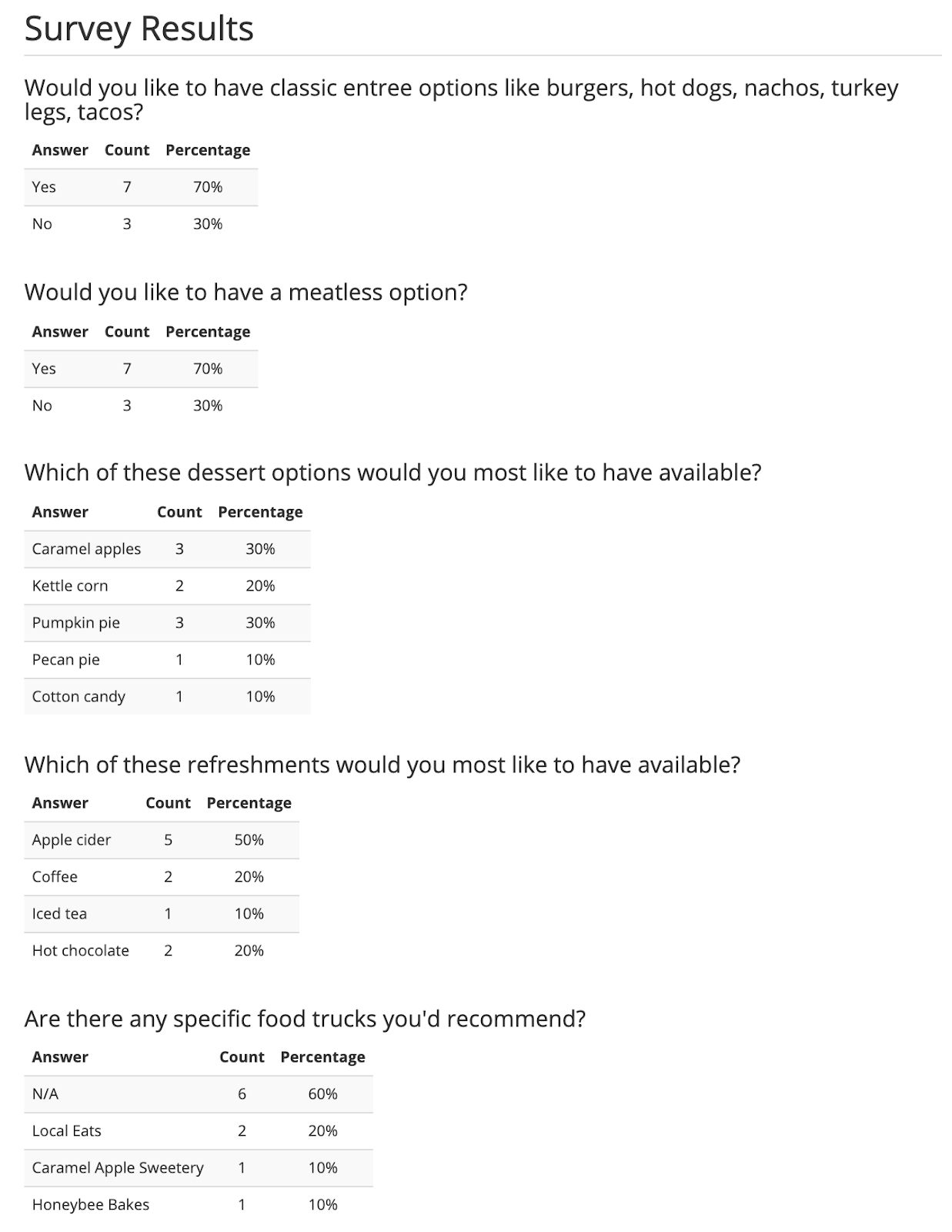Click the Caramel apples row

pos(167,549)
